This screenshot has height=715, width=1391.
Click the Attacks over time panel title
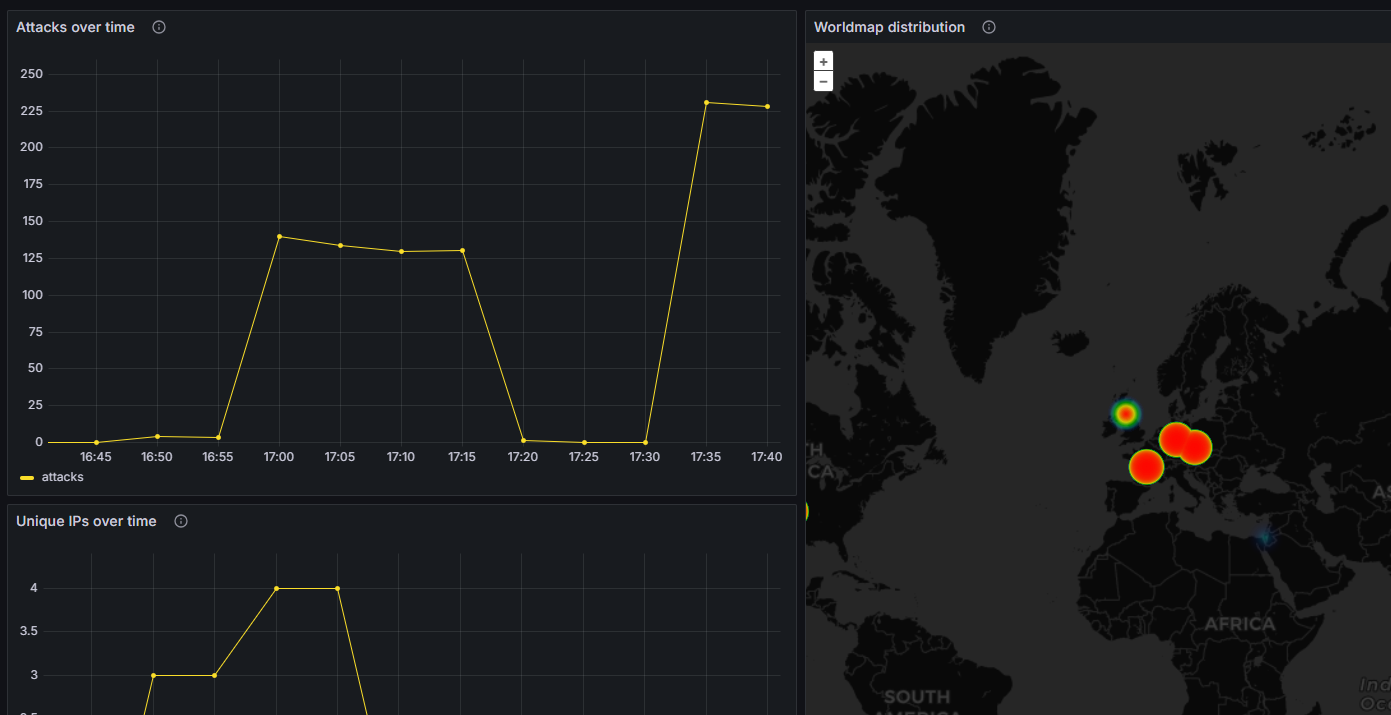point(75,27)
